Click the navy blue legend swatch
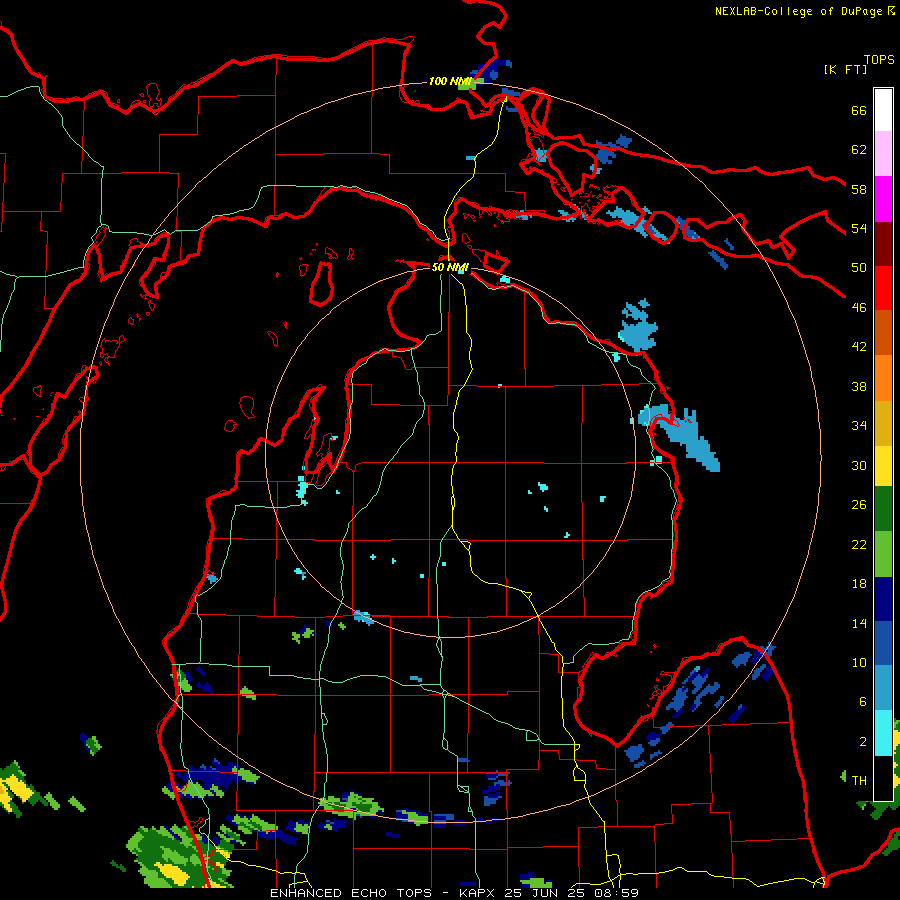The height and width of the screenshot is (900, 900). point(883,599)
